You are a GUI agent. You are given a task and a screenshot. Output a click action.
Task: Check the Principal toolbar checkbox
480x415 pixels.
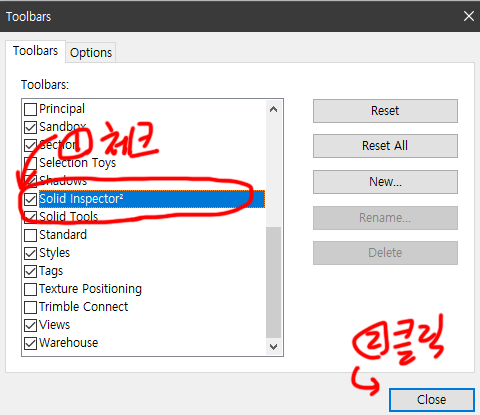30,109
